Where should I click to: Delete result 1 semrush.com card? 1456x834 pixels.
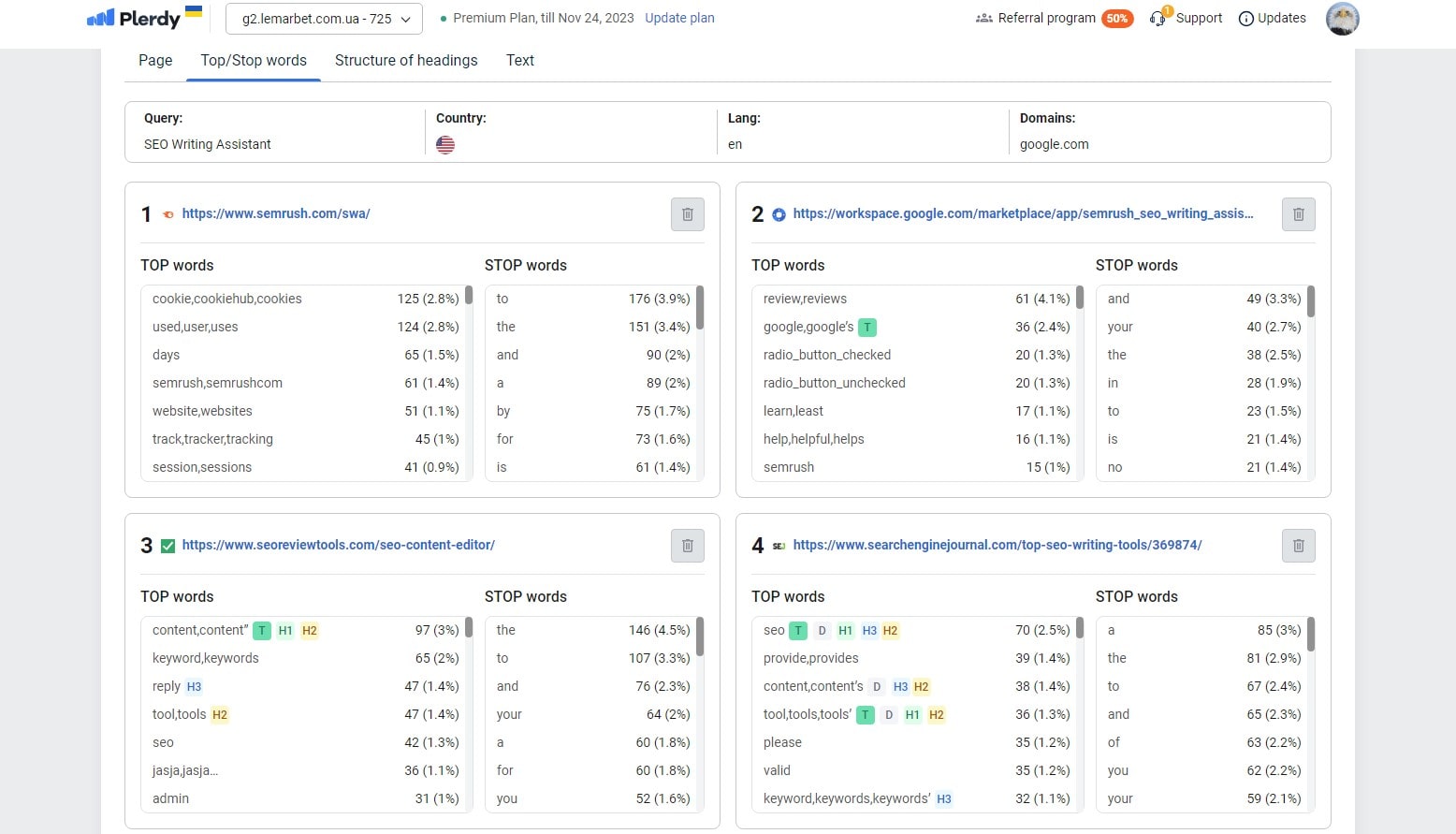688,214
